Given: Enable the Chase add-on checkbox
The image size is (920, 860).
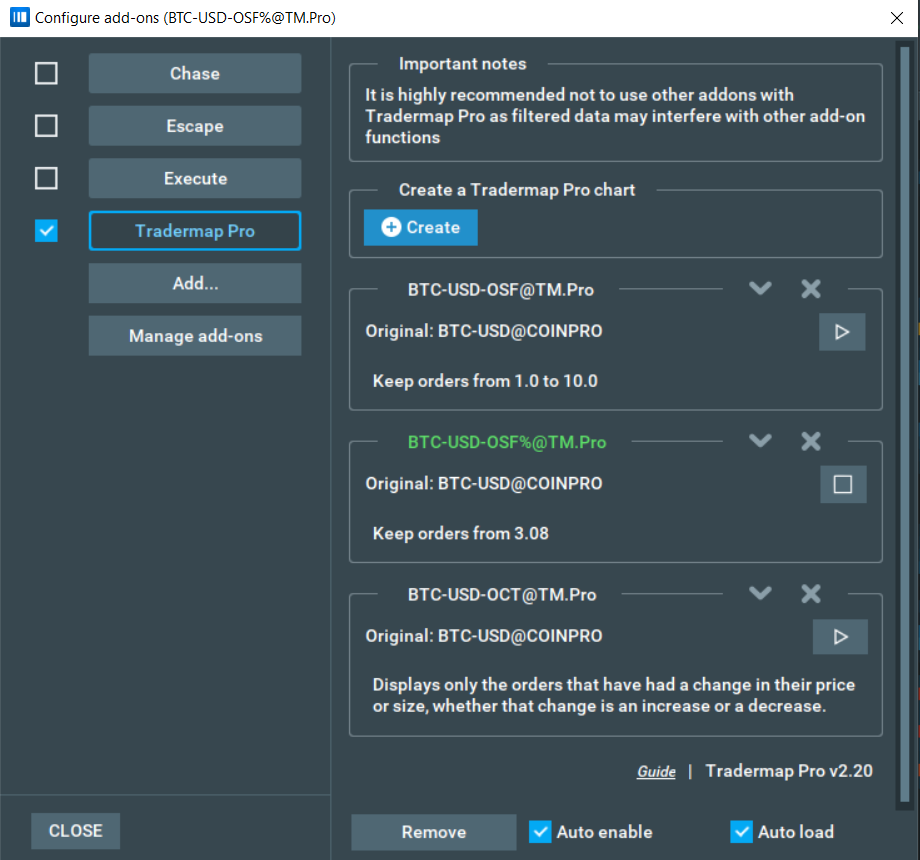Looking at the screenshot, I should pos(46,74).
